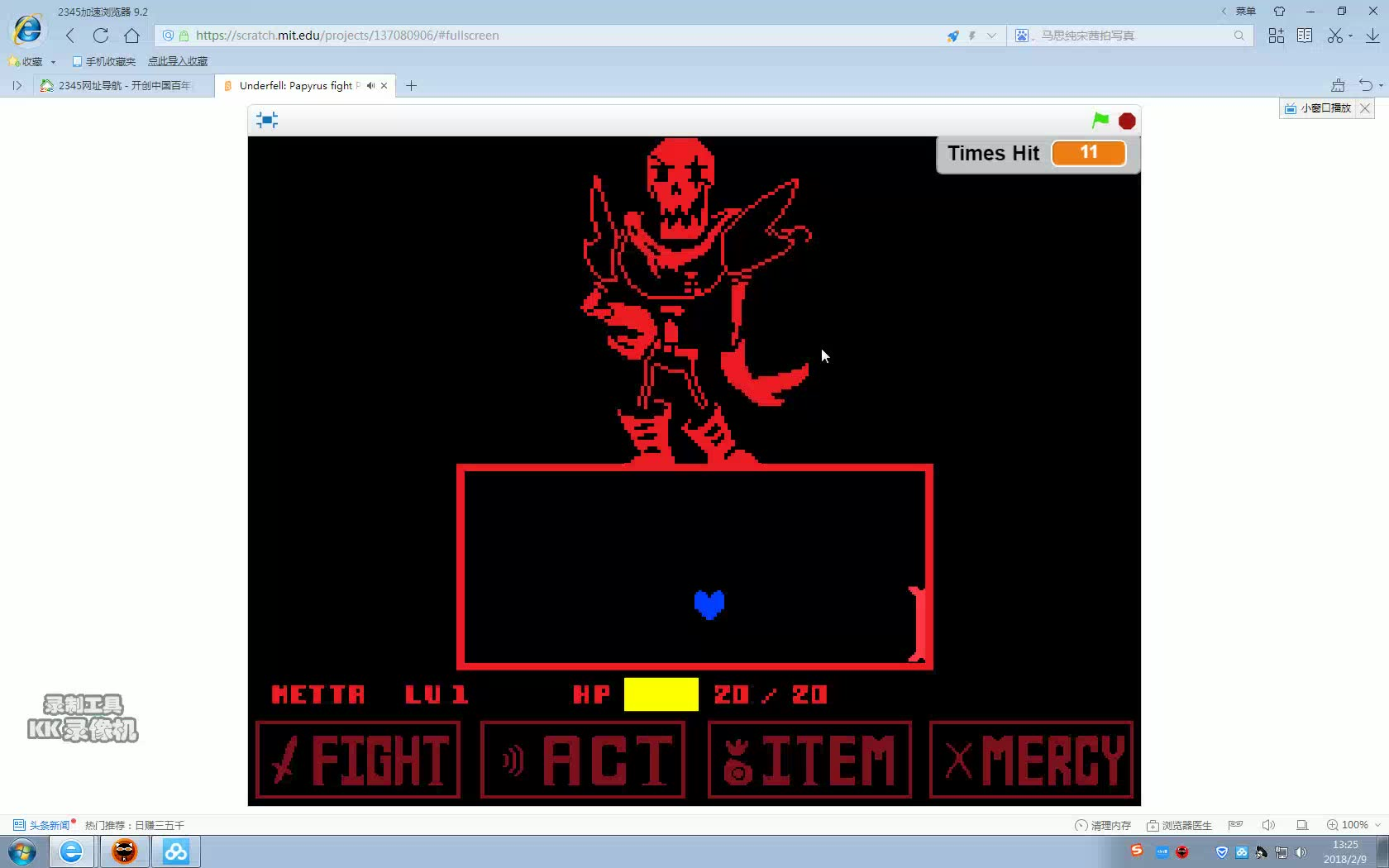Click the broom clean-traces icon
The height and width of the screenshot is (868, 1389).
click(1338, 85)
